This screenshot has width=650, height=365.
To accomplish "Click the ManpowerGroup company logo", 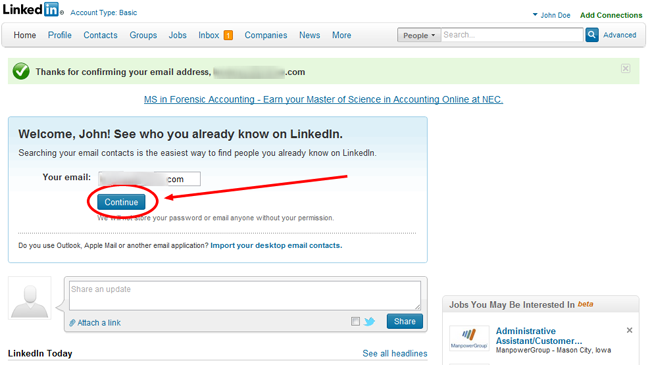I will click(469, 338).
